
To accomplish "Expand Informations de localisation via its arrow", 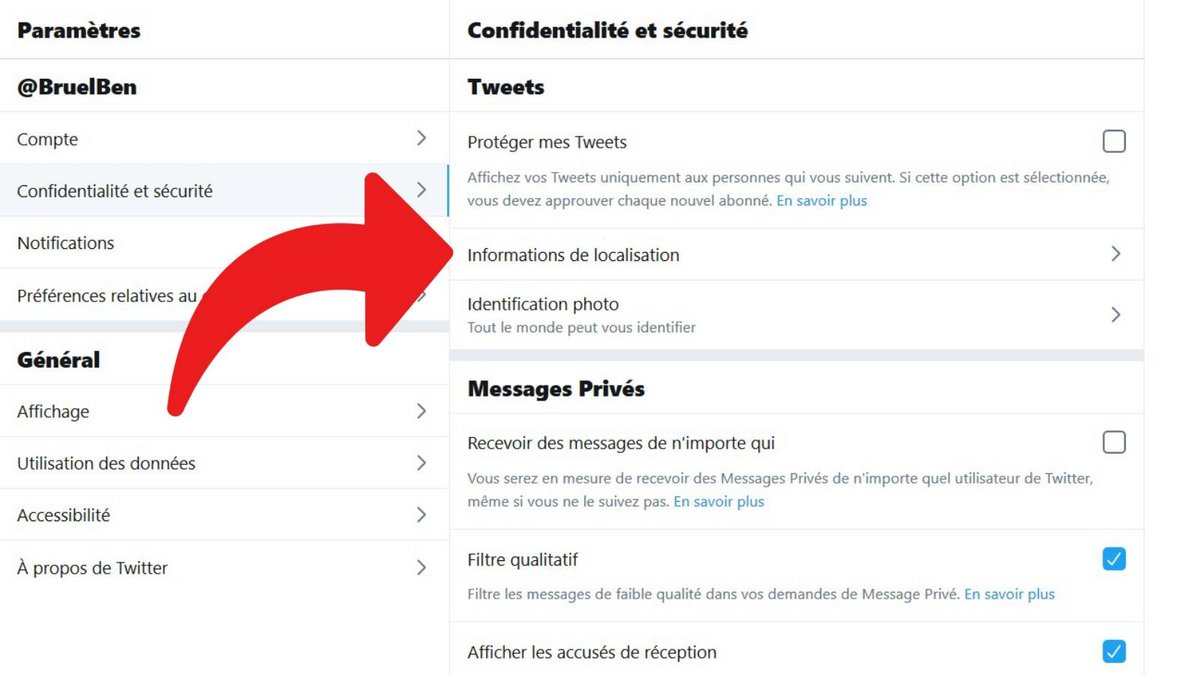I will pyautogui.click(x=1116, y=254).
